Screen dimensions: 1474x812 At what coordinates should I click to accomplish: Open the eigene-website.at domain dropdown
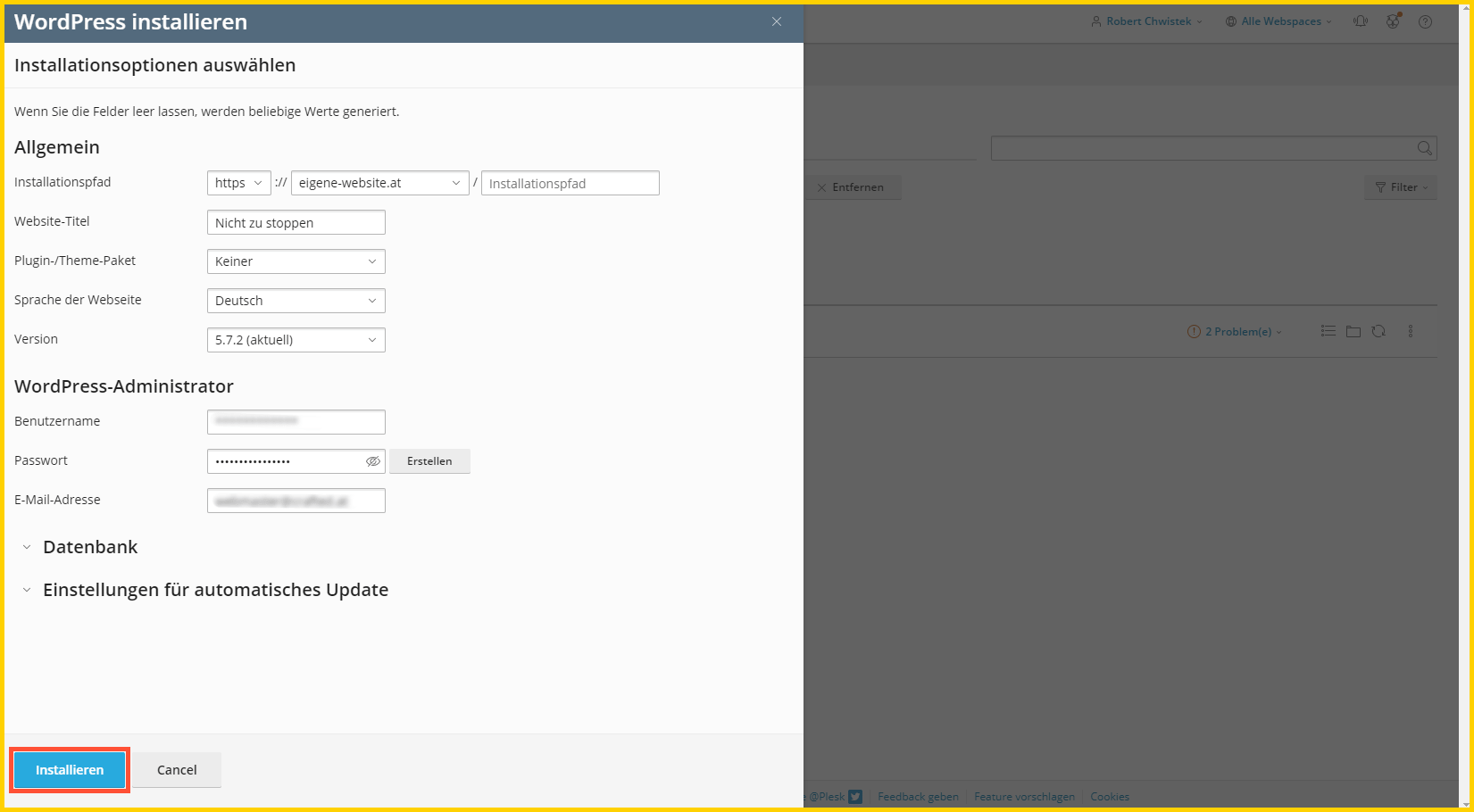point(380,183)
